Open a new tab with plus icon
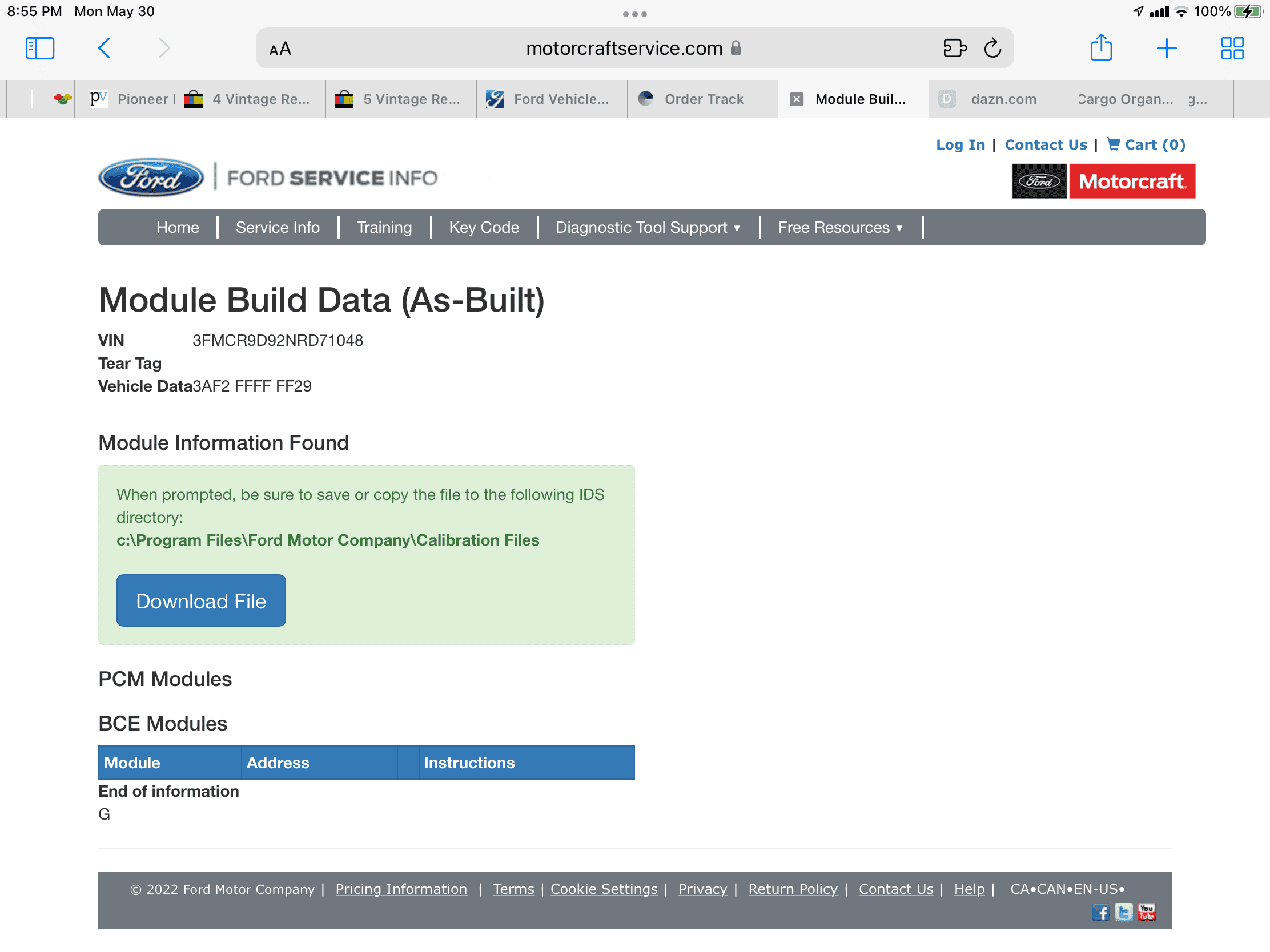This screenshot has width=1270, height=952. tap(1166, 48)
